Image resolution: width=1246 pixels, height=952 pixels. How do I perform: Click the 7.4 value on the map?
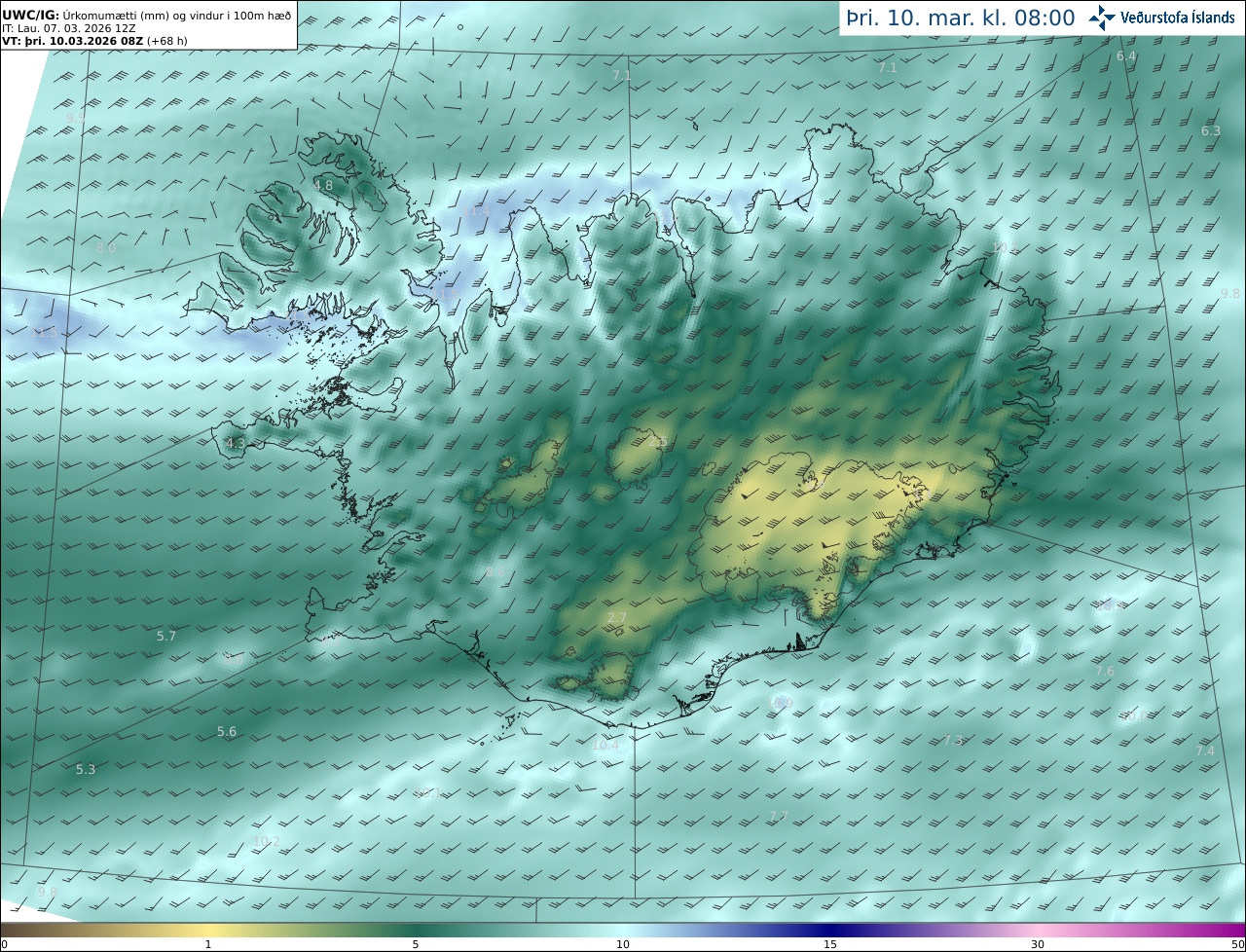point(1205,751)
